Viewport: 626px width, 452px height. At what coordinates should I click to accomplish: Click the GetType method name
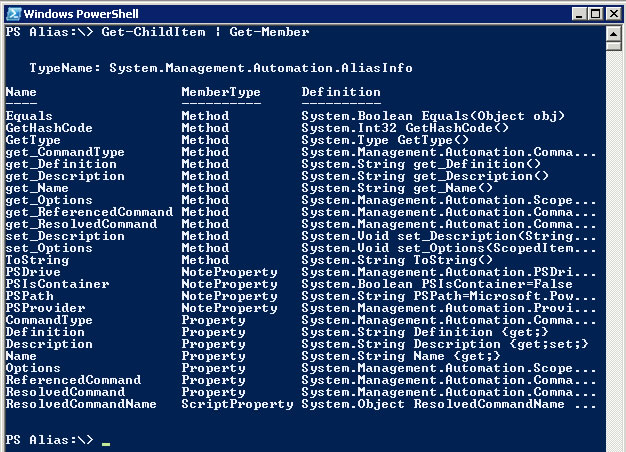pyautogui.click(x=33, y=140)
